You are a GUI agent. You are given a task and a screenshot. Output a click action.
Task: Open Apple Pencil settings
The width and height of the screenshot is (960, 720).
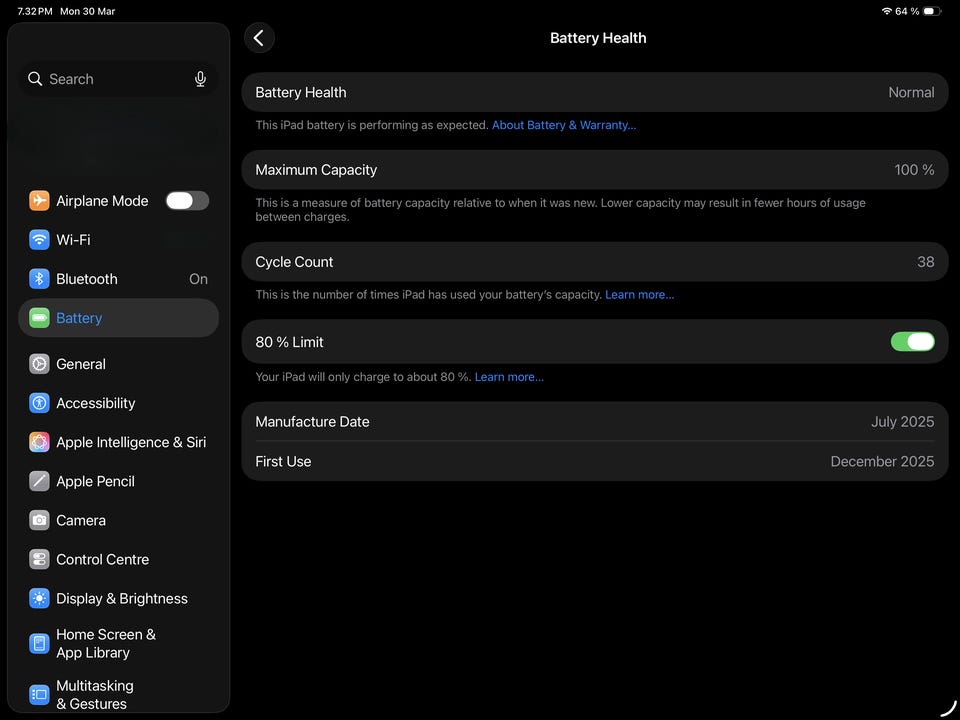[119, 482]
